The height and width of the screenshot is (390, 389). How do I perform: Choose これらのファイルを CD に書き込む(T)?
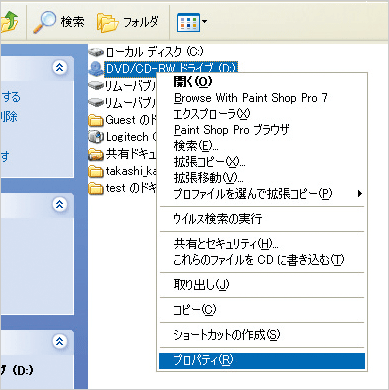pyautogui.click(x=262, y=260)
